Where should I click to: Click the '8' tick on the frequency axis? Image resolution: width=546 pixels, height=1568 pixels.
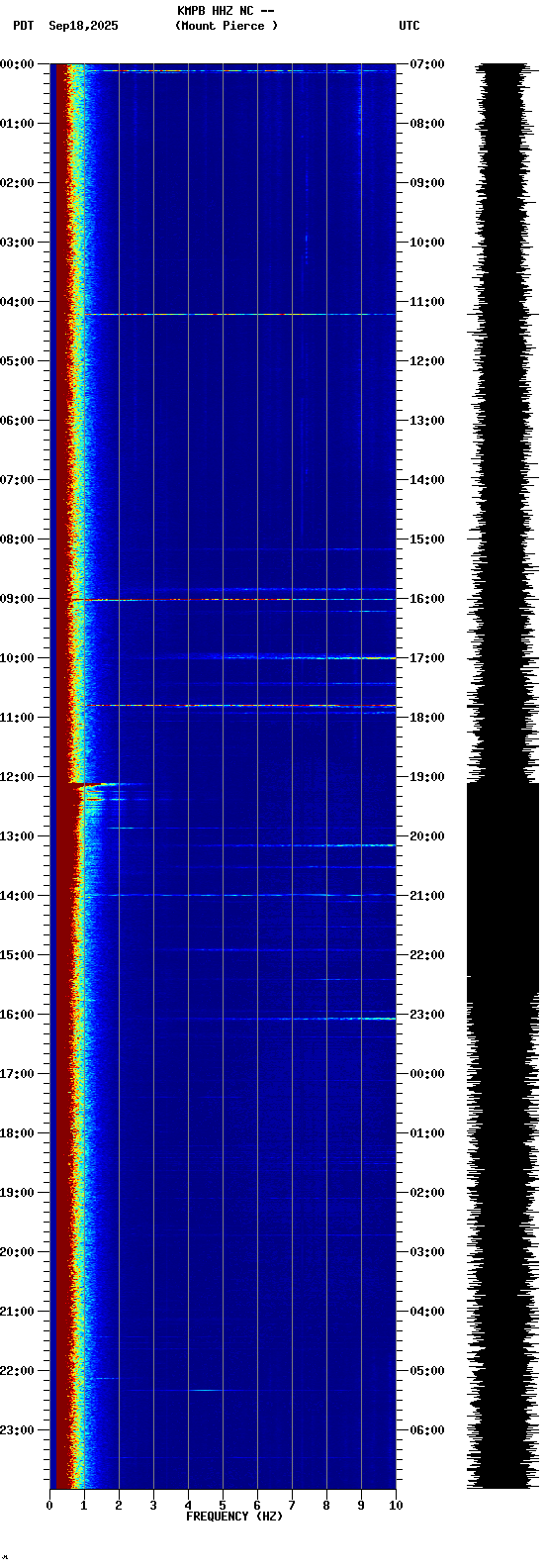(326, 1506)
